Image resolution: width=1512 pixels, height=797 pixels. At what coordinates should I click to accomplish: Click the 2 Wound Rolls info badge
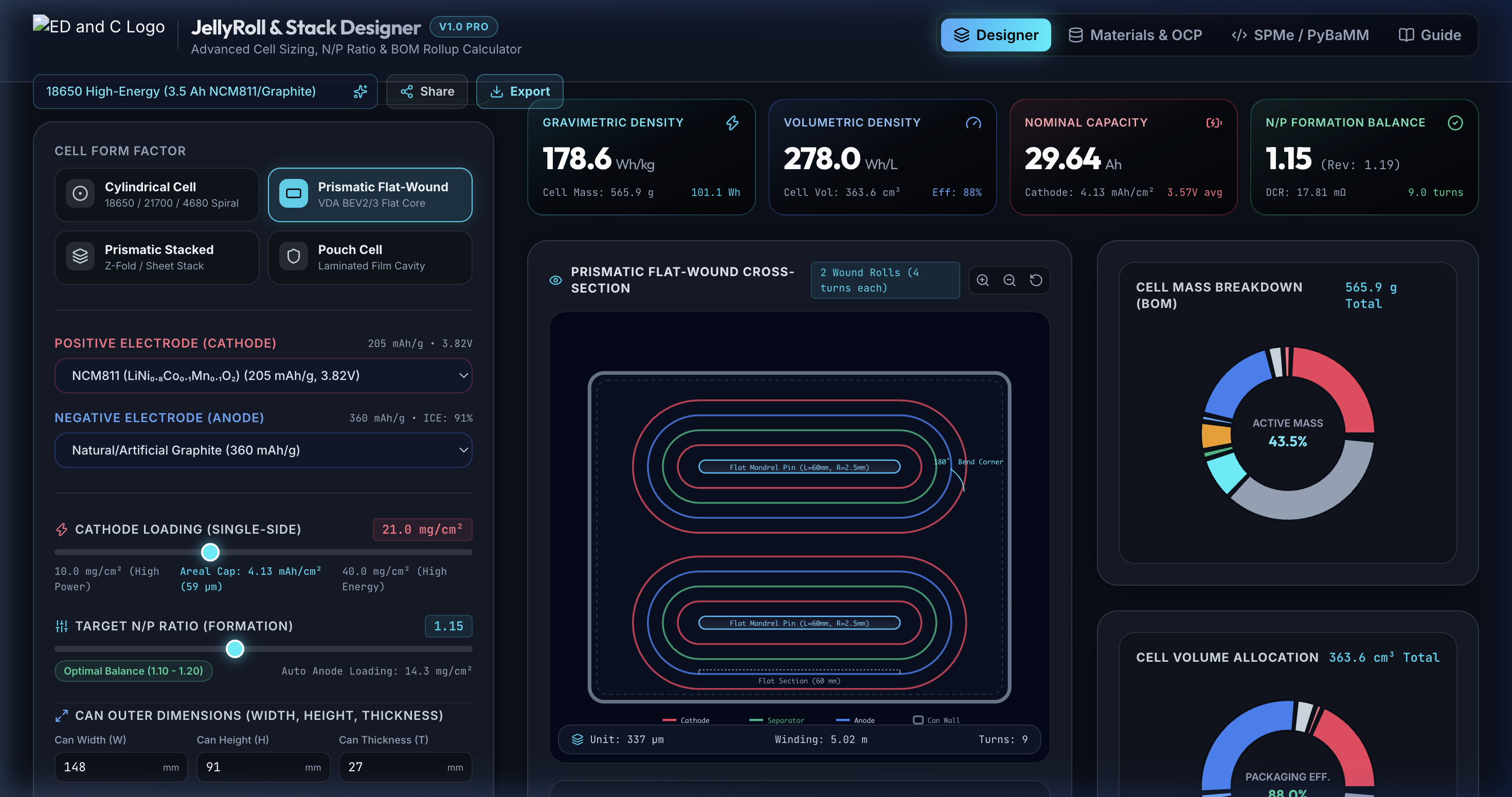[885, 280]
